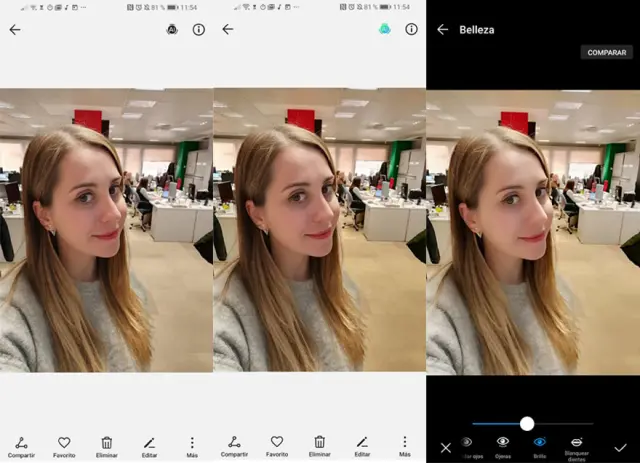Click the beauty intensity slider handle
The image size is (640, 463).
coord(527,423)
